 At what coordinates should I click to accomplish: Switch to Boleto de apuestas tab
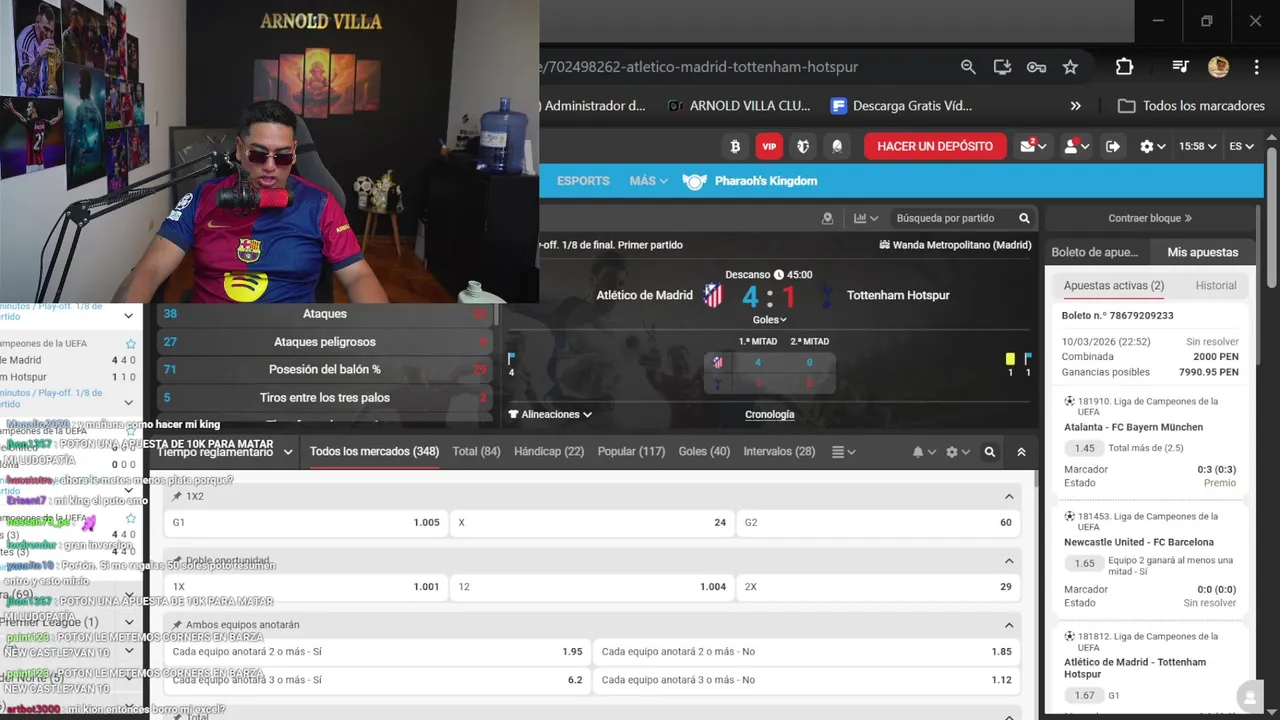(1094, 252)
